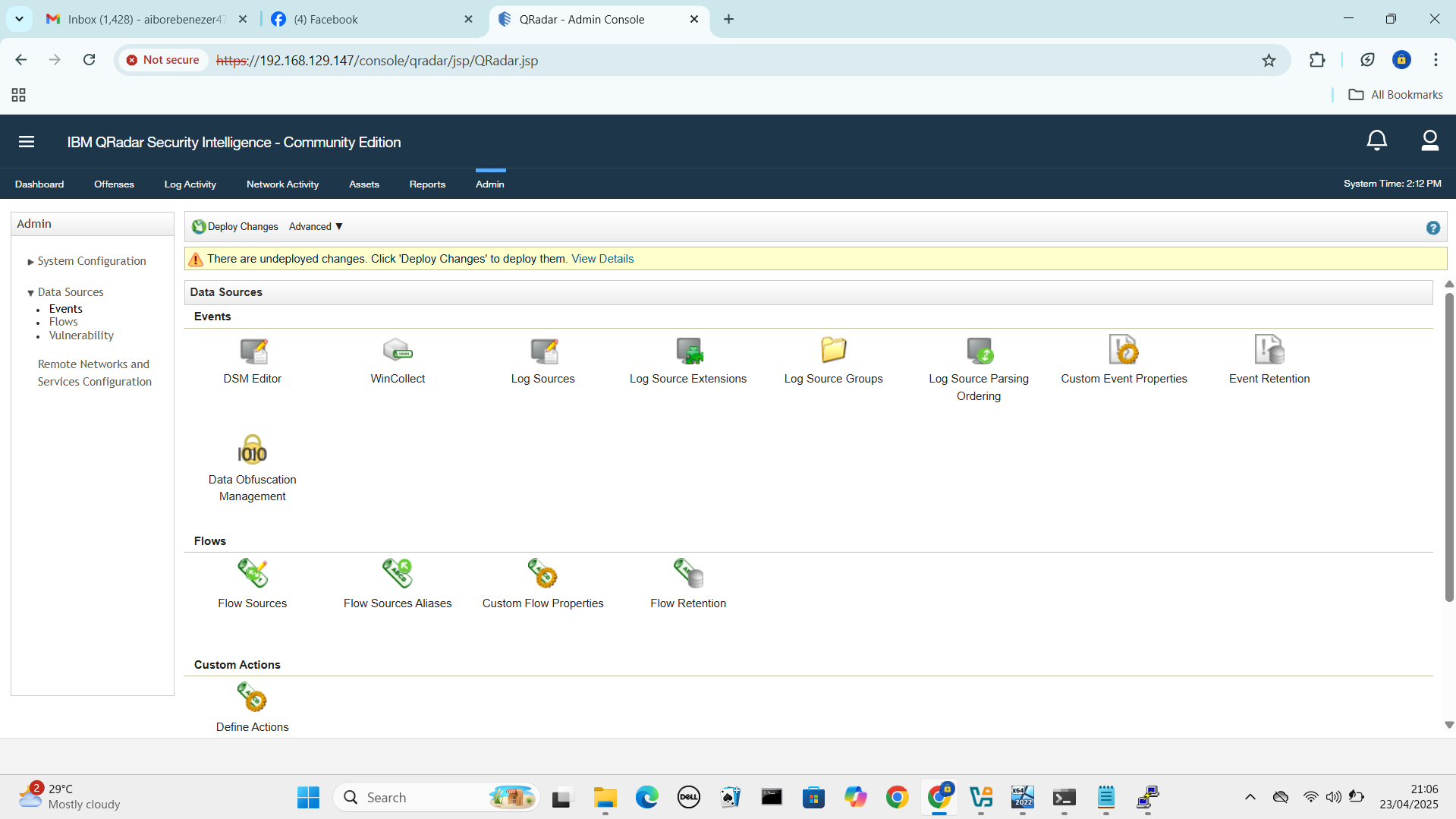Click the content pane vertical scrollbar thumb
Screen dimensions: 1456x819
tap(1449, 447)
